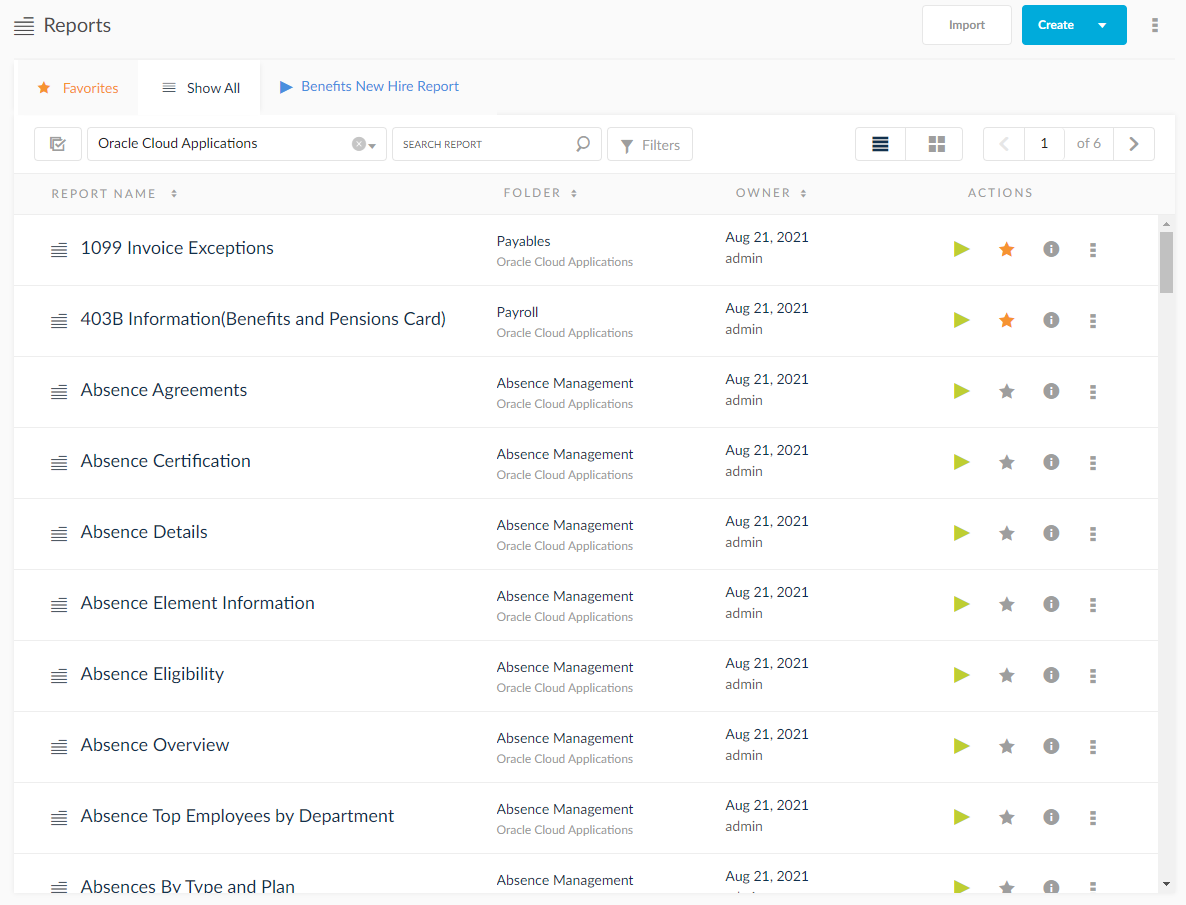Switch to list view layout

pyautogui.click(x=879, y=143)
